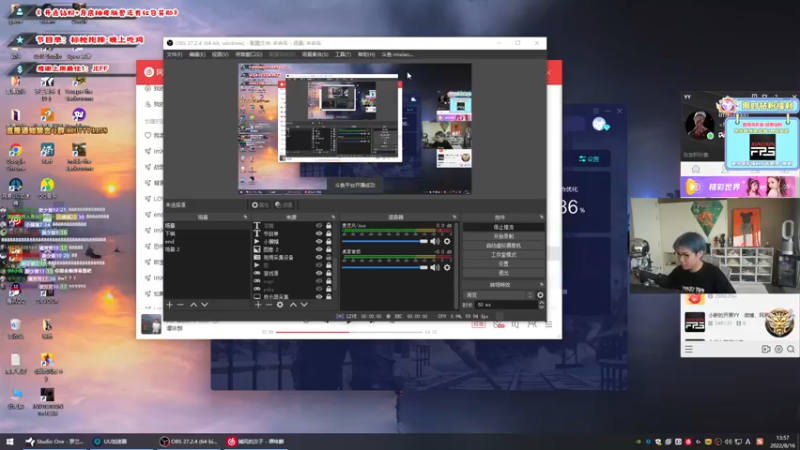Image resolution: width=800 pixels, height=450 pixels.
Task: Click 启动虚拟摄像机 button
Action: click(504, 245)
